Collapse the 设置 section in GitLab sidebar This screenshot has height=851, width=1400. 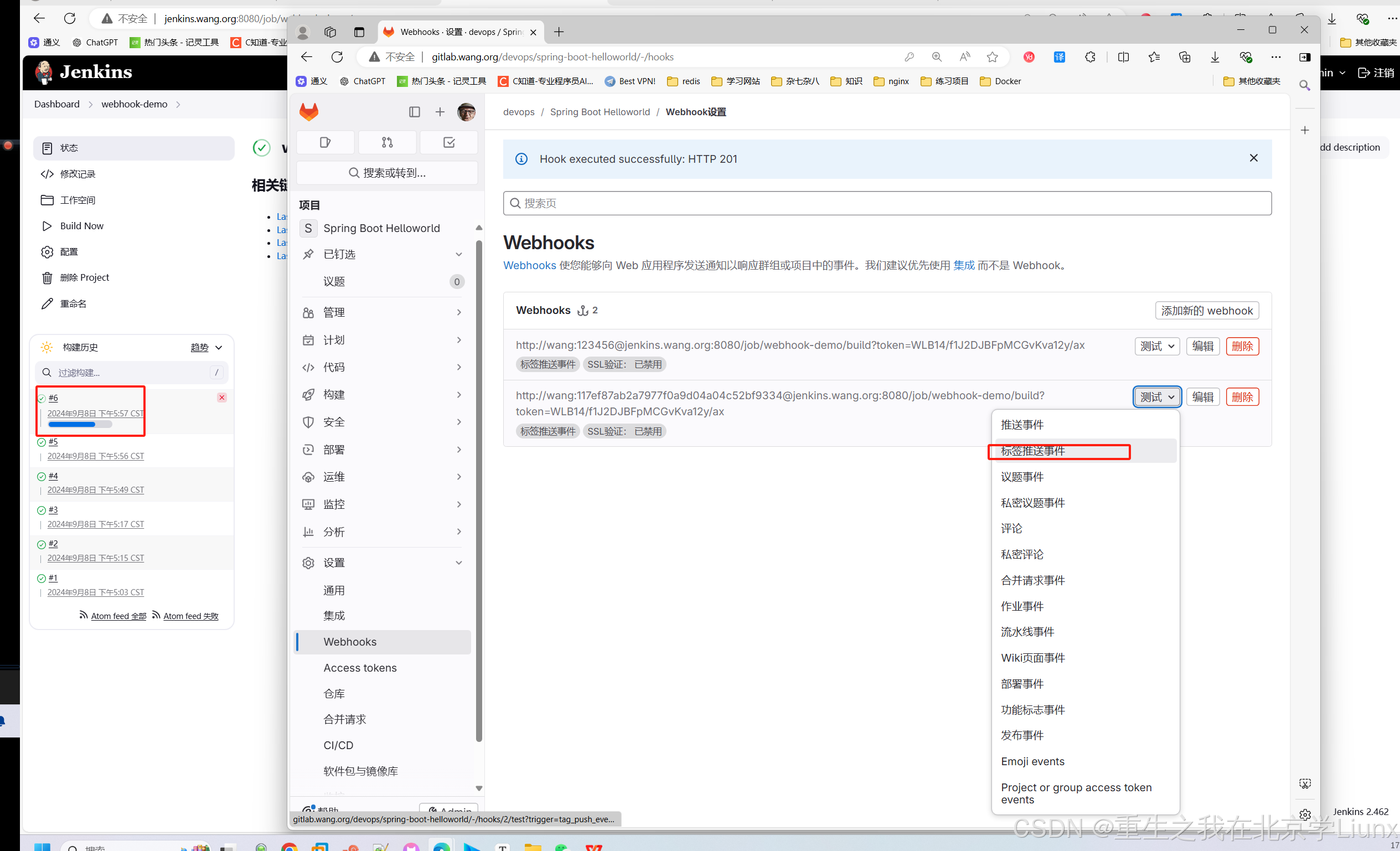(x=383, y=563)
